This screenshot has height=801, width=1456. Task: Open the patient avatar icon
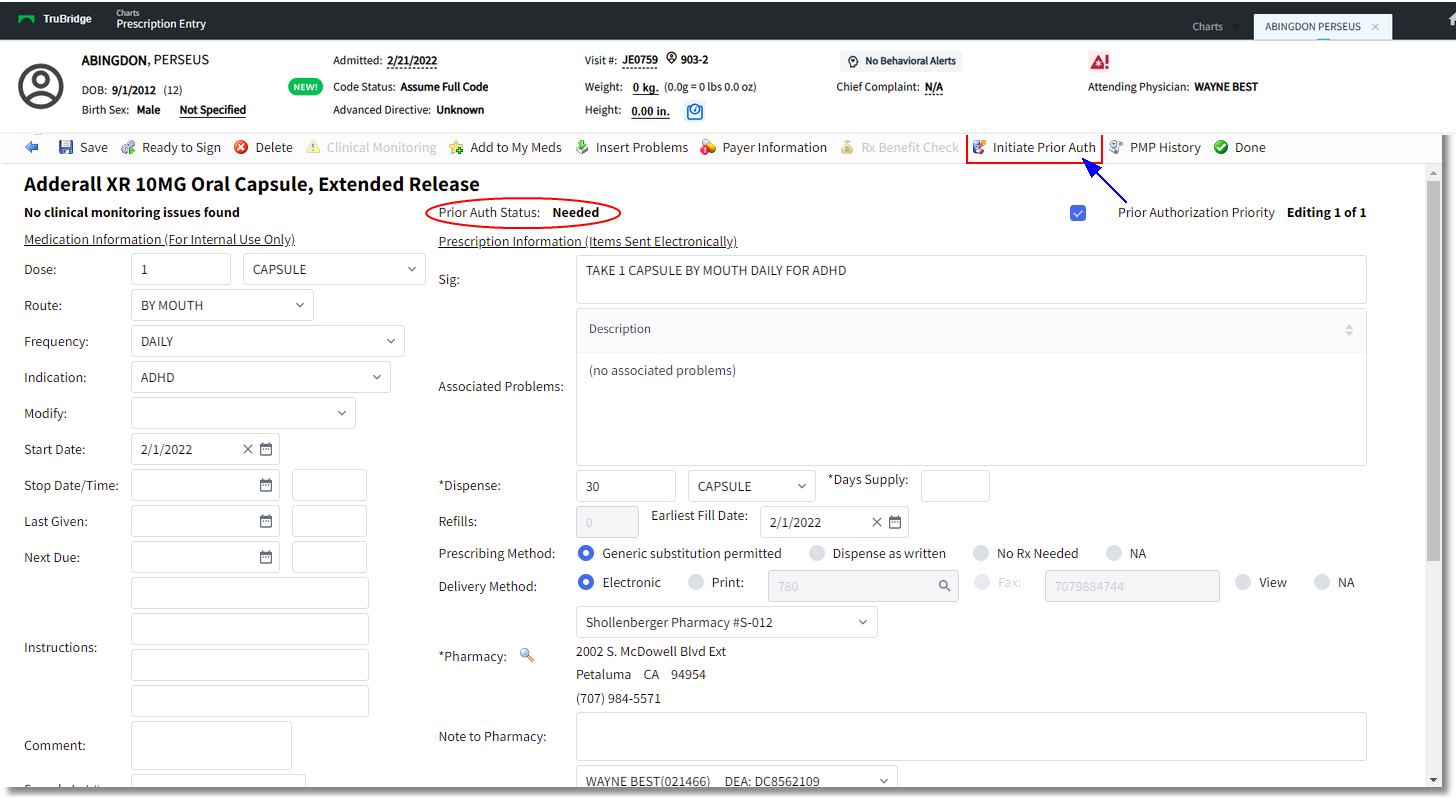(41, 86)
